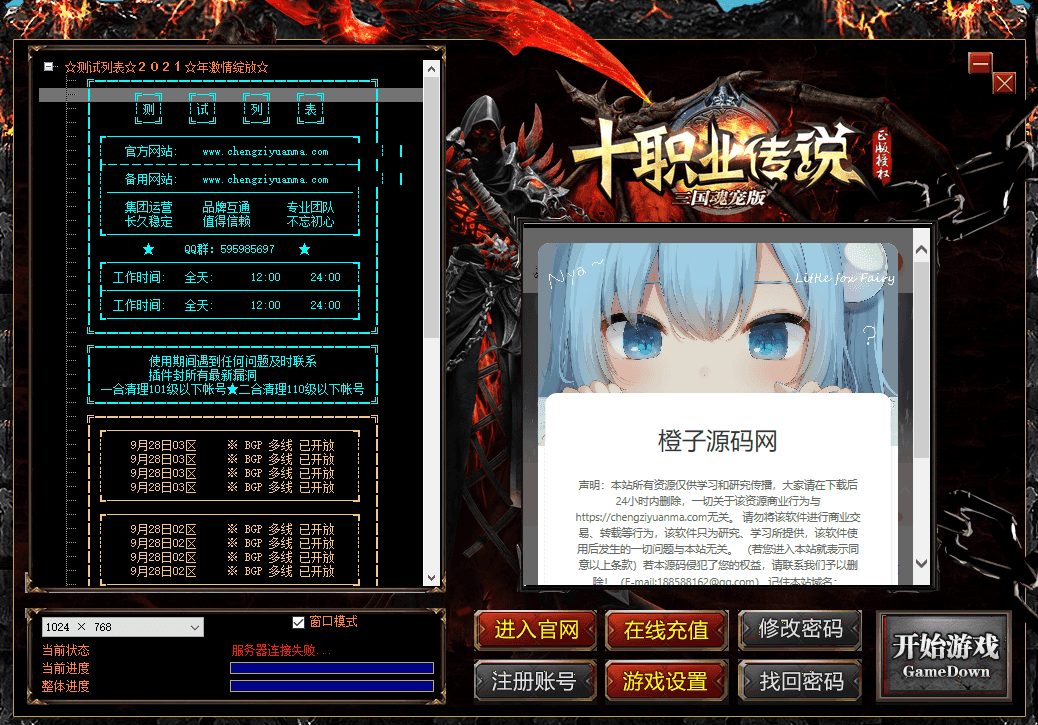Screen dimensions: 1038x725
Task: Click the server list scroll-down arrow
Action: tap(431, 578)
